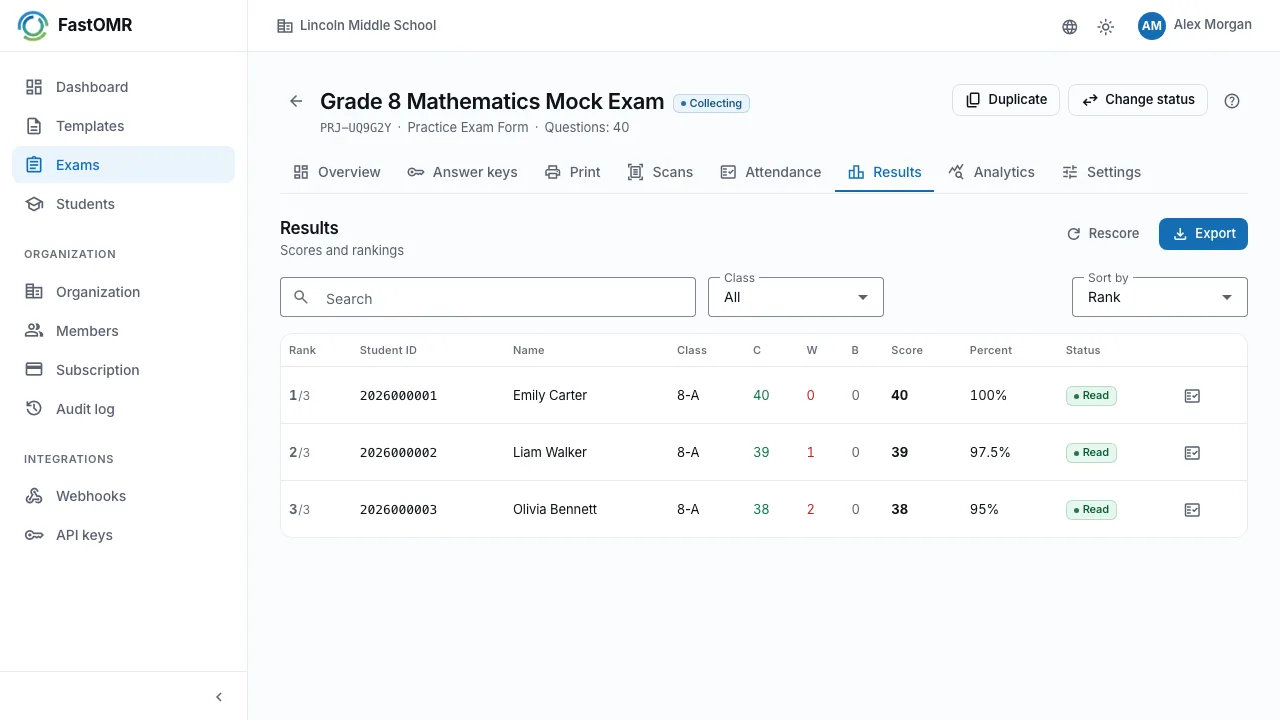
Task: Click the FastOMR logo icon
Action: coord(33,26)
